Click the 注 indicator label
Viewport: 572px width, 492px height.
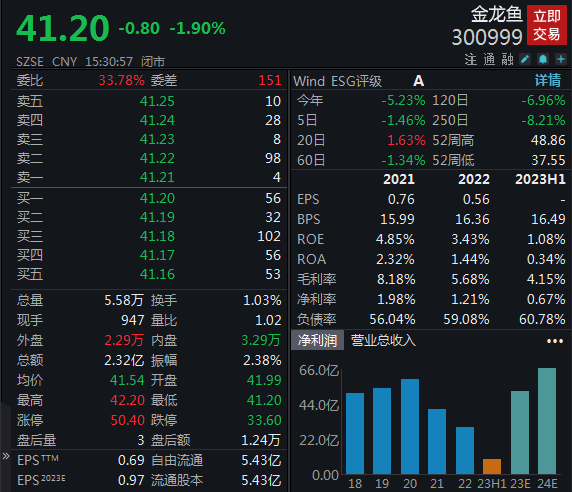tap(471, 59)
